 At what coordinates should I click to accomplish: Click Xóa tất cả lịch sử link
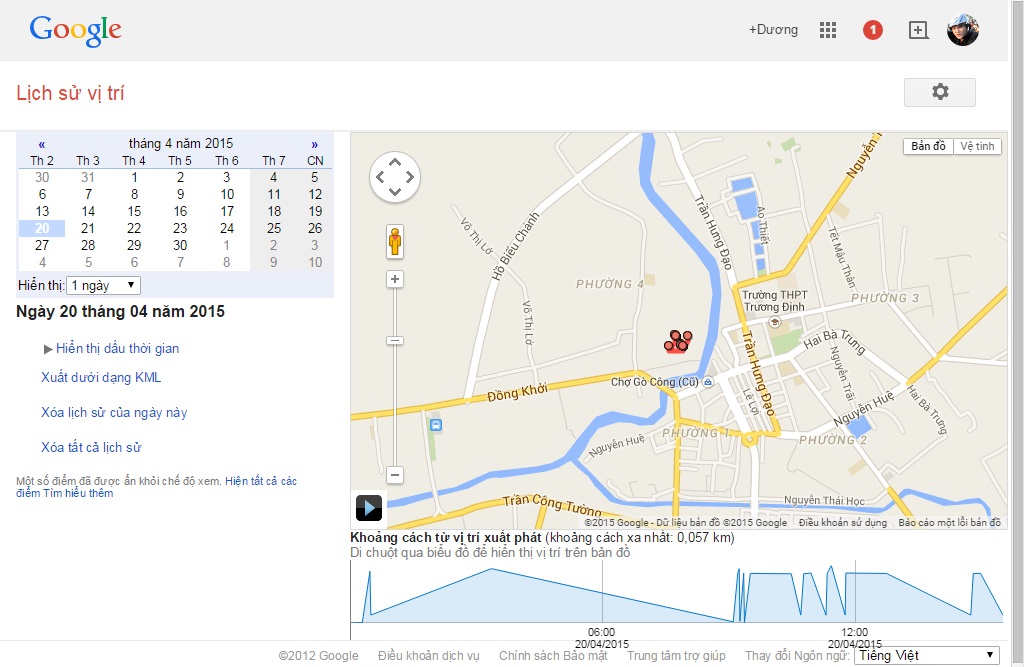(91, 447)
